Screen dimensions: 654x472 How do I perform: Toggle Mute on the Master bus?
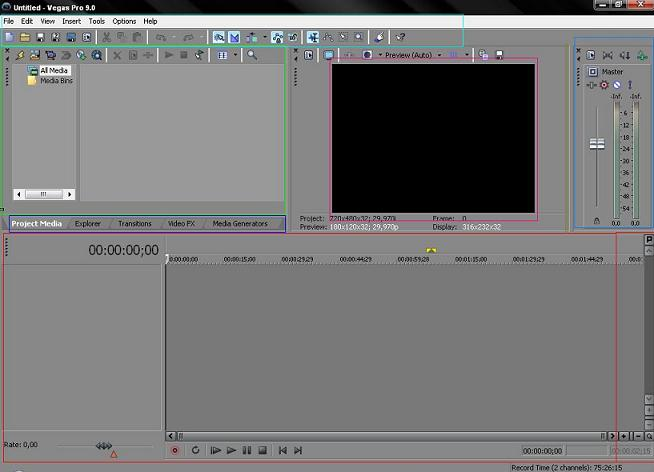617,85
